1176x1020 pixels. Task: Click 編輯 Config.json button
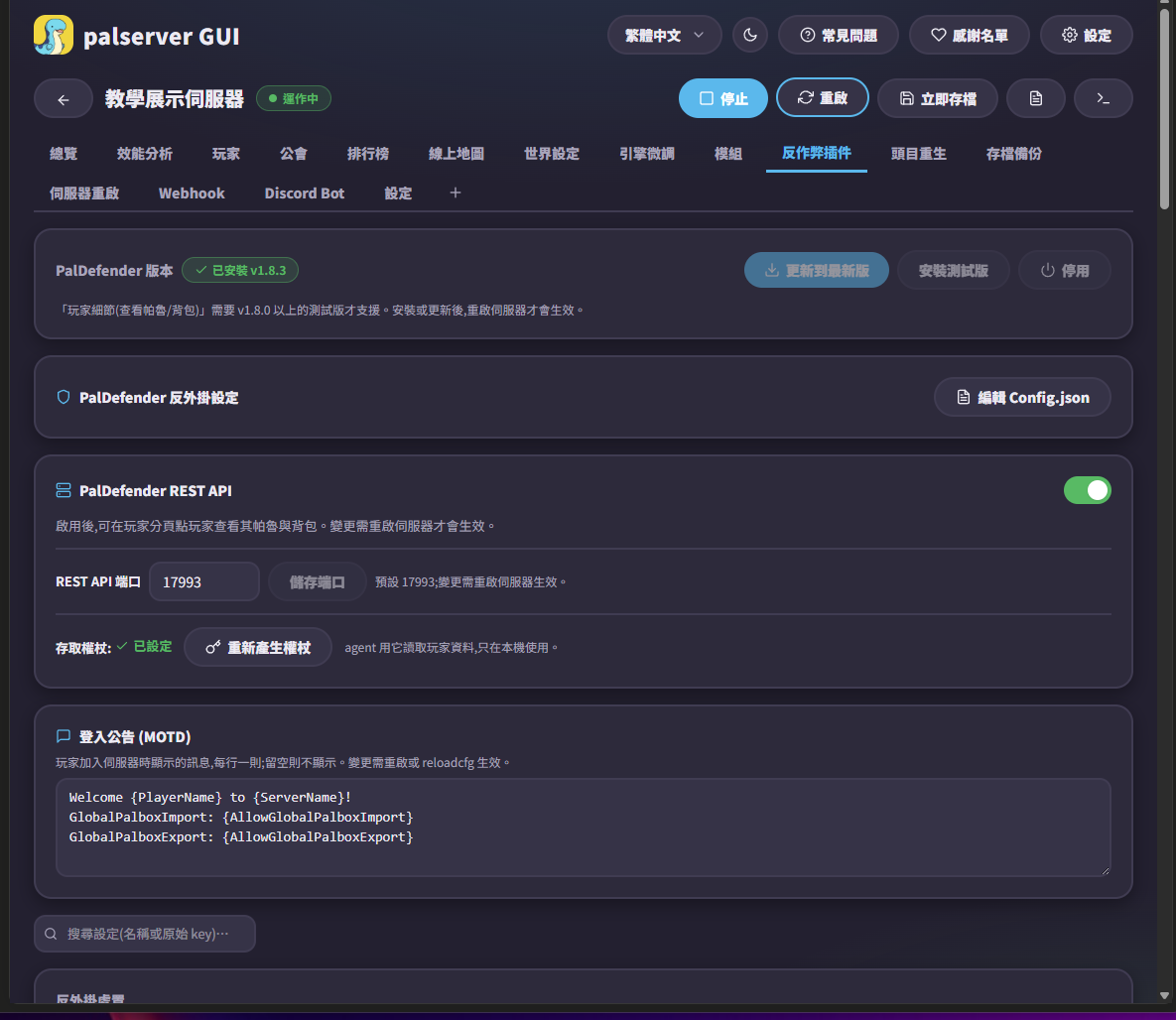[1022, 398]
